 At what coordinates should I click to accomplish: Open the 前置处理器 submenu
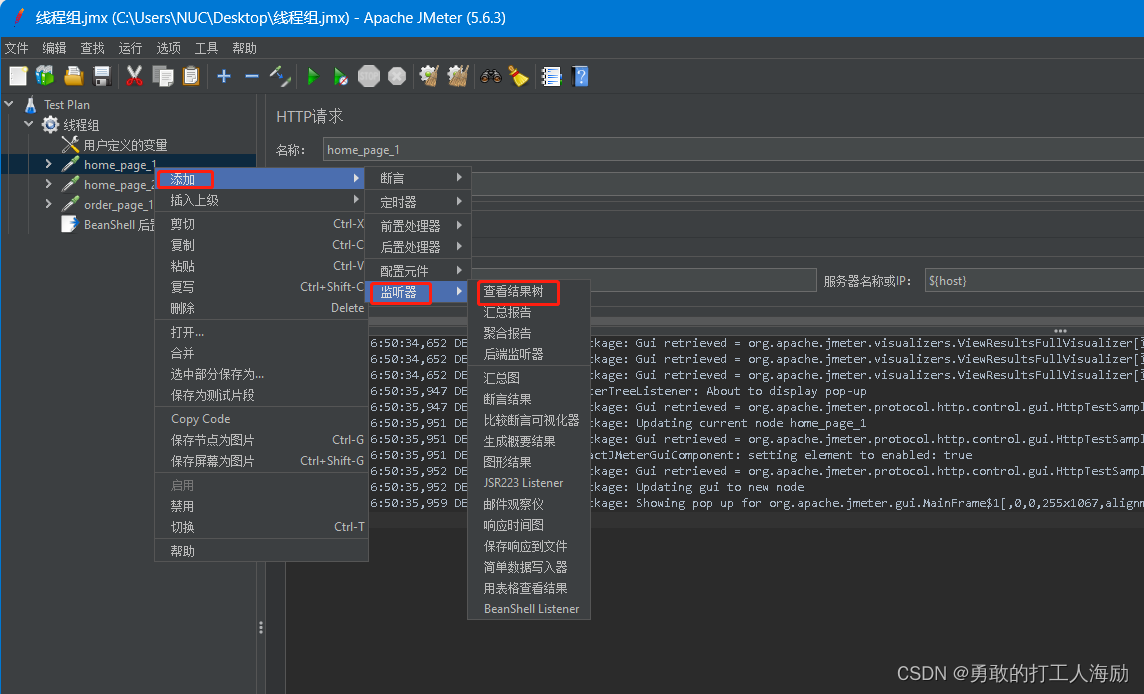coord(418,225)
